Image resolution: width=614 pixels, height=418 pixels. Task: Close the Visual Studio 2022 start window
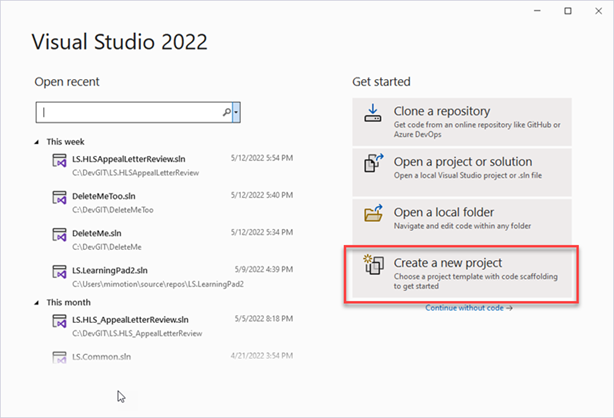point(599,11)
